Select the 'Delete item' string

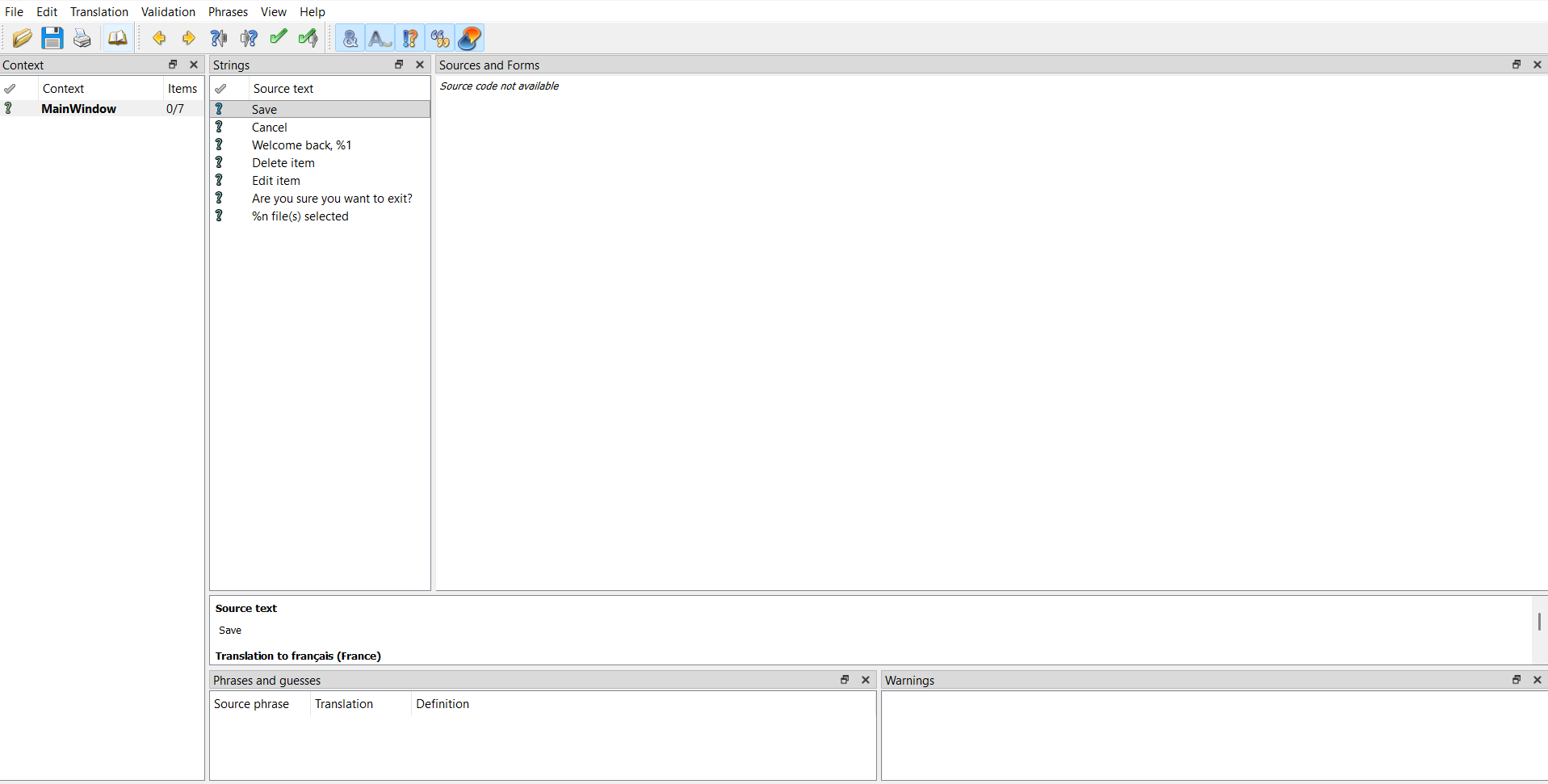pos(320,163)
